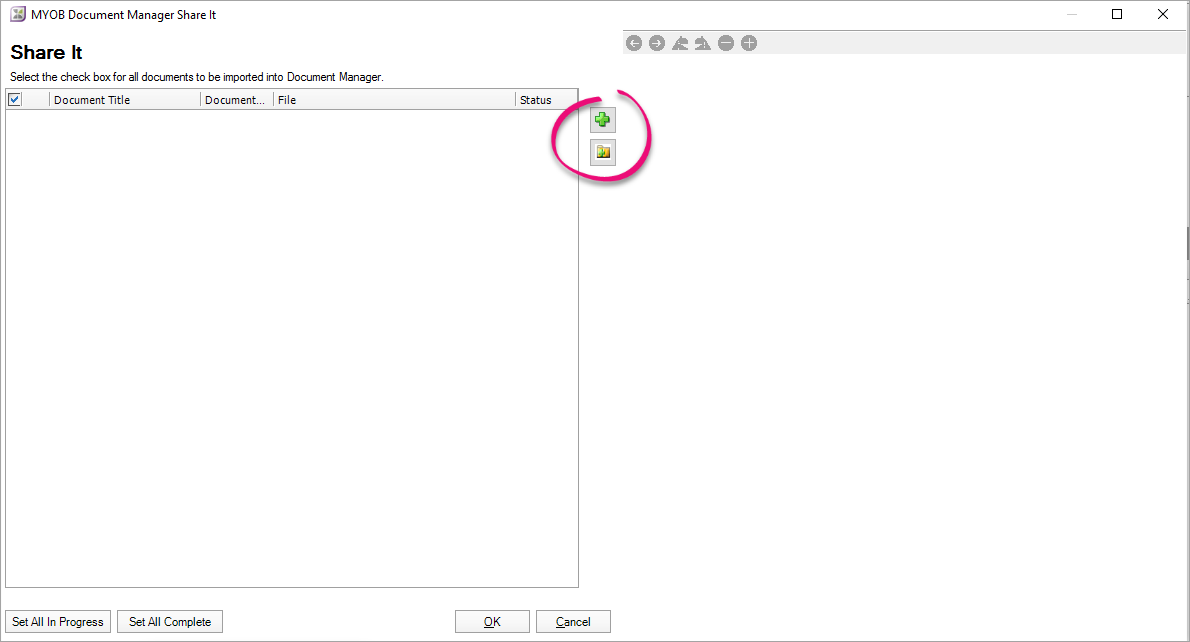Zoom in the document preview

[x=749, y=43]
